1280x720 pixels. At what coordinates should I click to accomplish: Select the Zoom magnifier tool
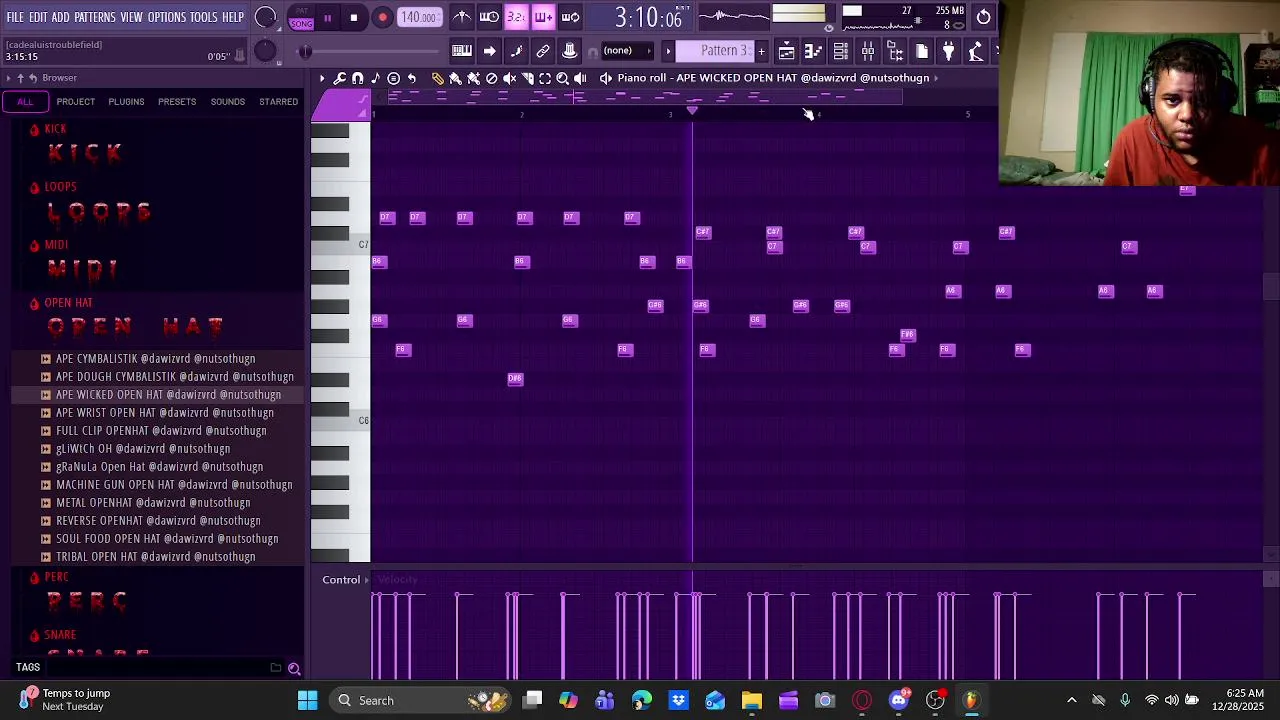(562, 78)
